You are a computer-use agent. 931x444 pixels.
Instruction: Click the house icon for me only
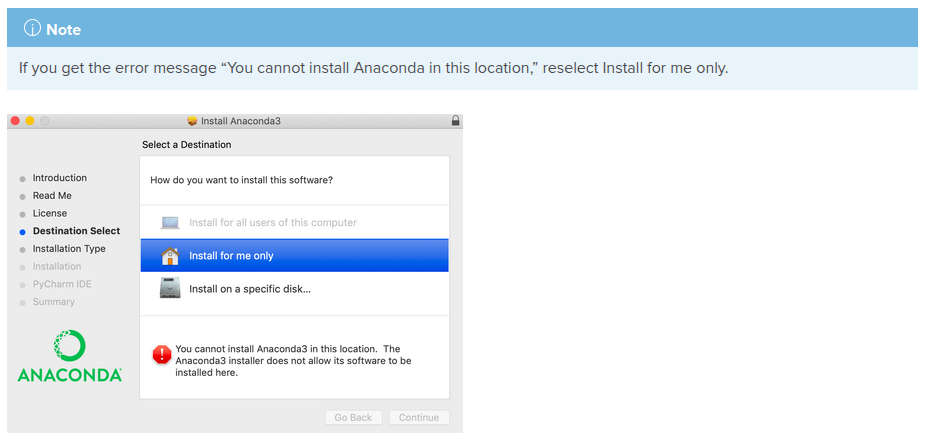170,256
